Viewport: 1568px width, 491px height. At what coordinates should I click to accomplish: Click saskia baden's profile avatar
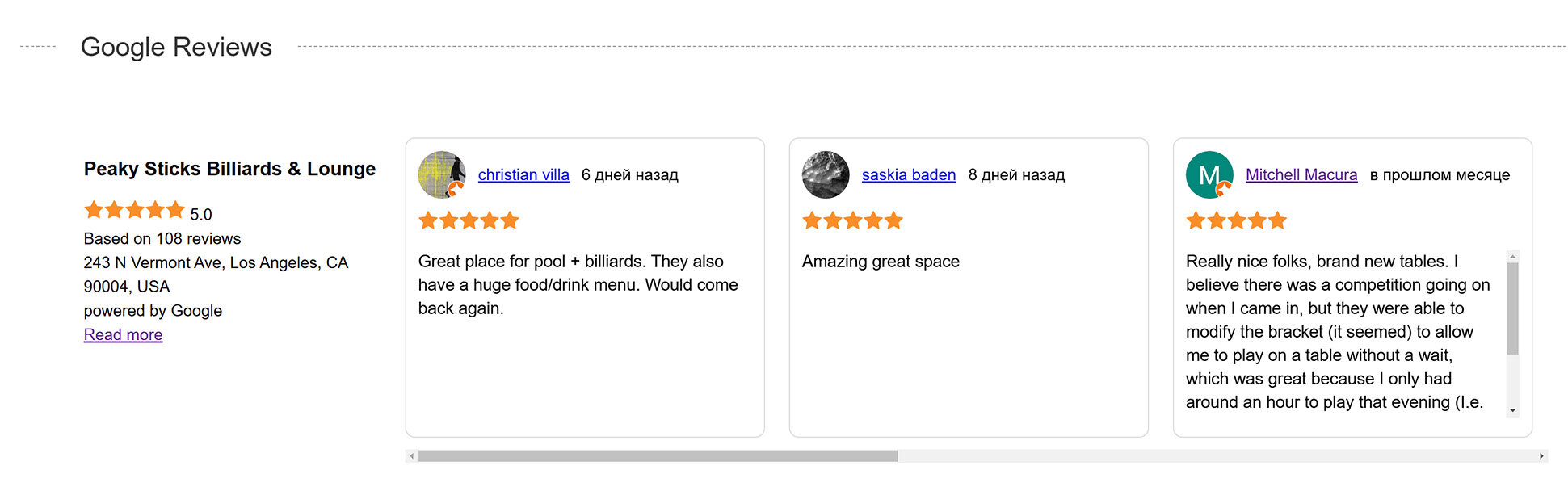[825, 174]
